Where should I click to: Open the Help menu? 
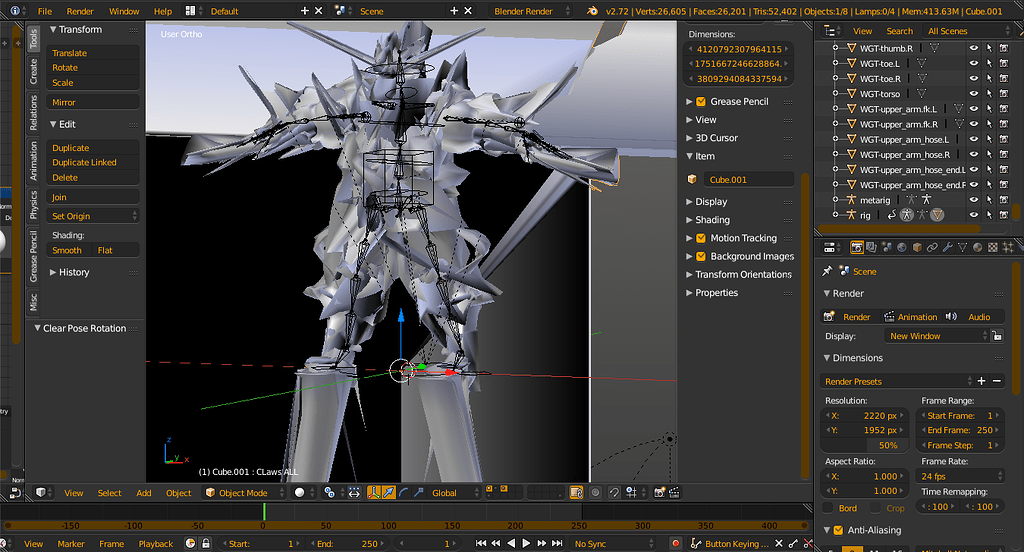163,11
